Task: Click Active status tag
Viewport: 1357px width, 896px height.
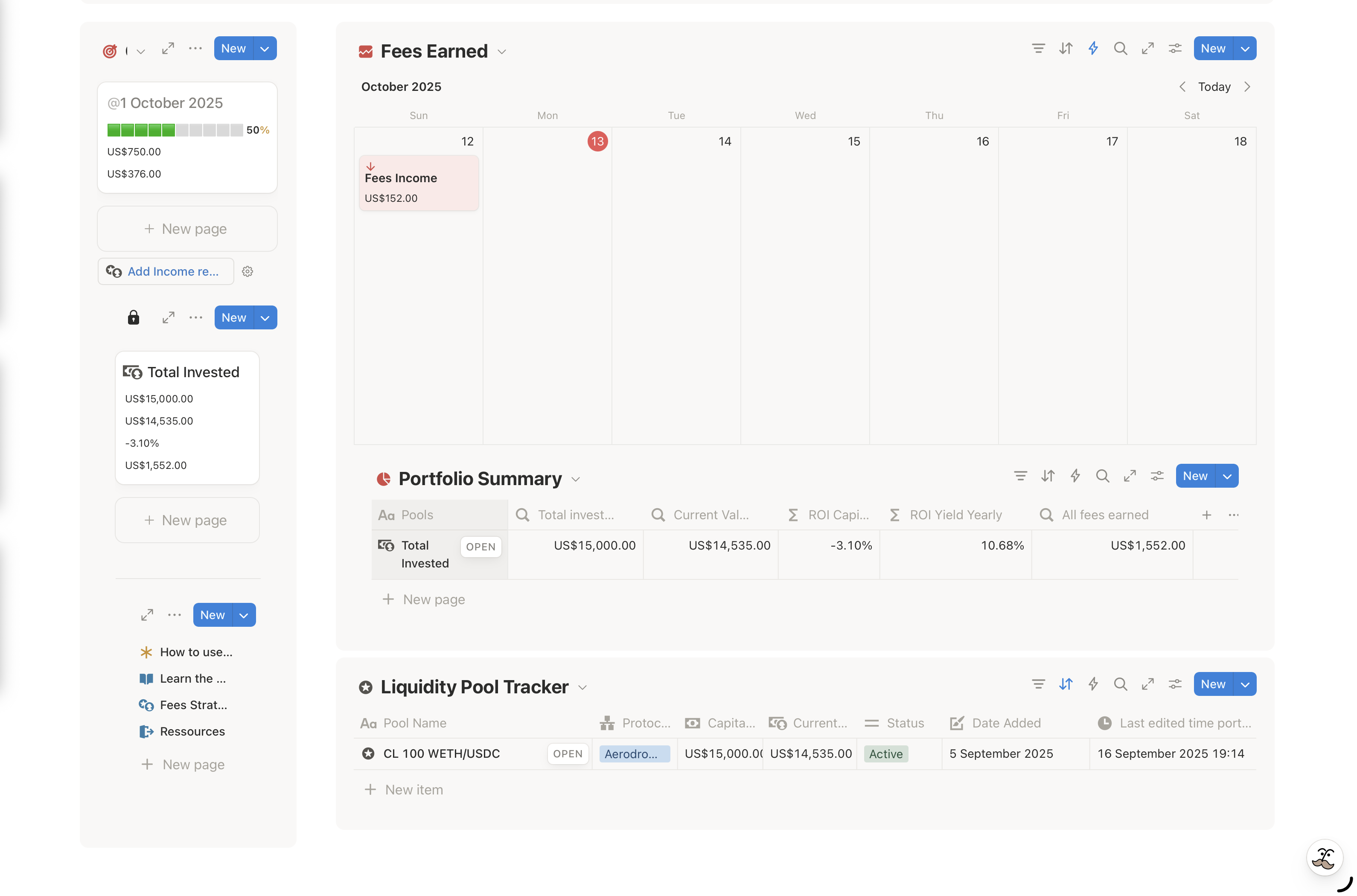Action: (x=885, y=754)
